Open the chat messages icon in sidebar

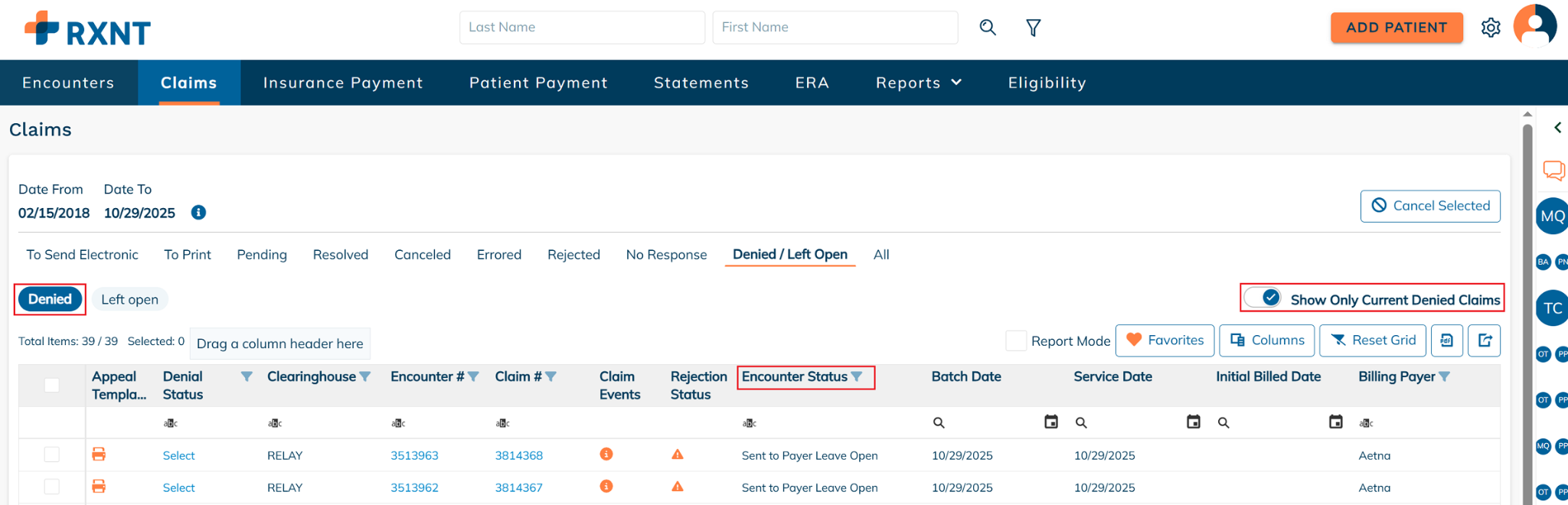click(x=1553, y=170)
